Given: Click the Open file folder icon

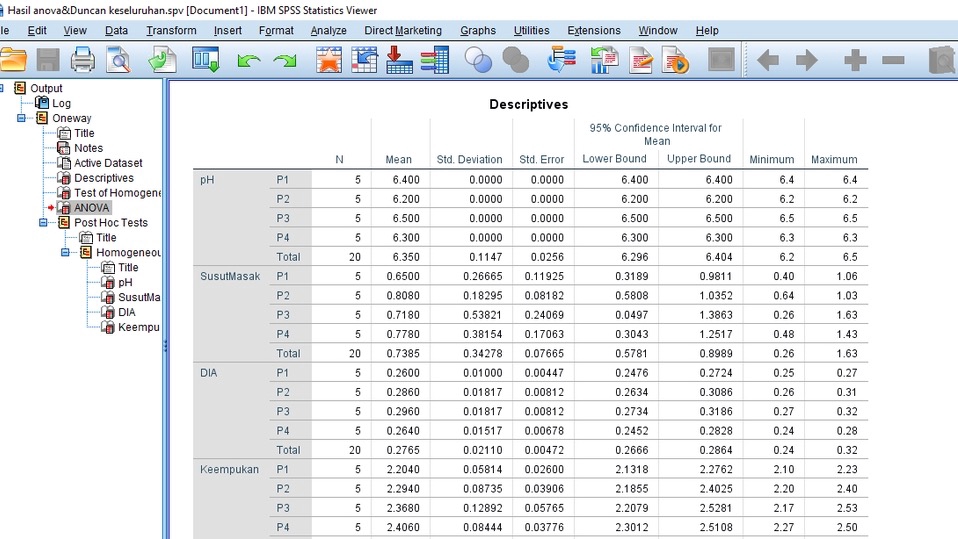Looking at the screenshot, I should point(13,61).
